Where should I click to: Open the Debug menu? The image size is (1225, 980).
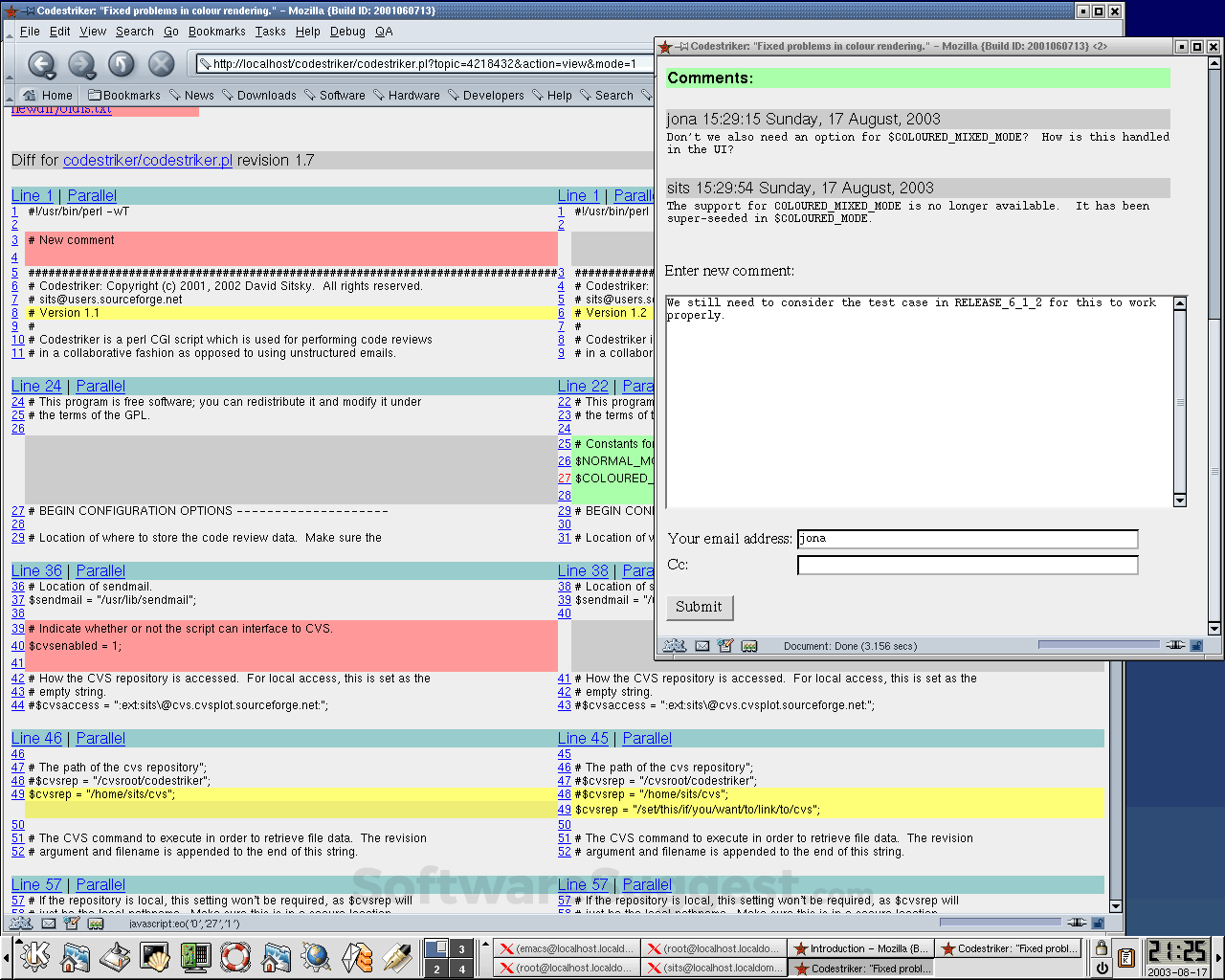[347, 32]
